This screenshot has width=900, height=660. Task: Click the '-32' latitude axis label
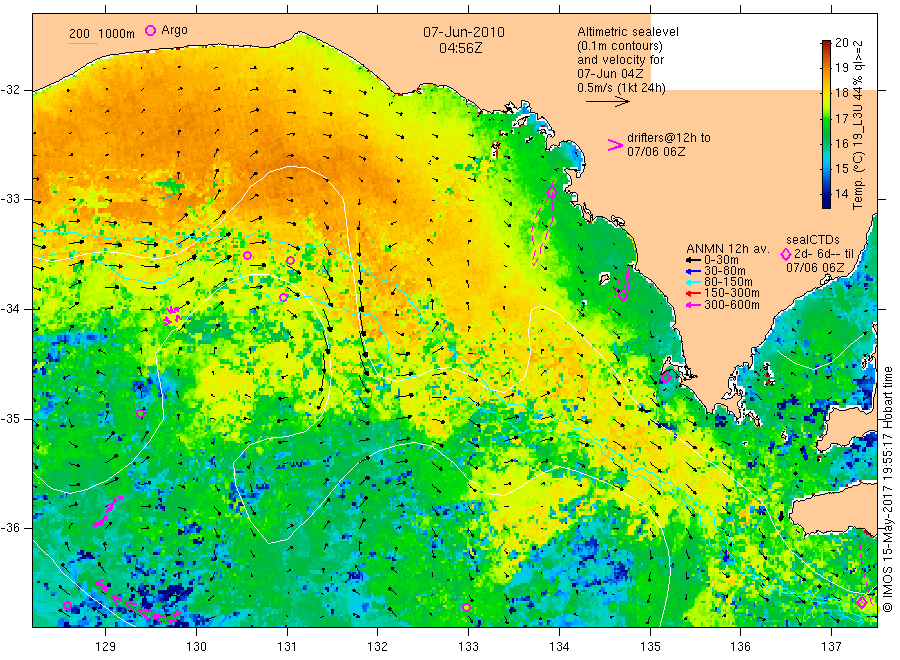11,90
